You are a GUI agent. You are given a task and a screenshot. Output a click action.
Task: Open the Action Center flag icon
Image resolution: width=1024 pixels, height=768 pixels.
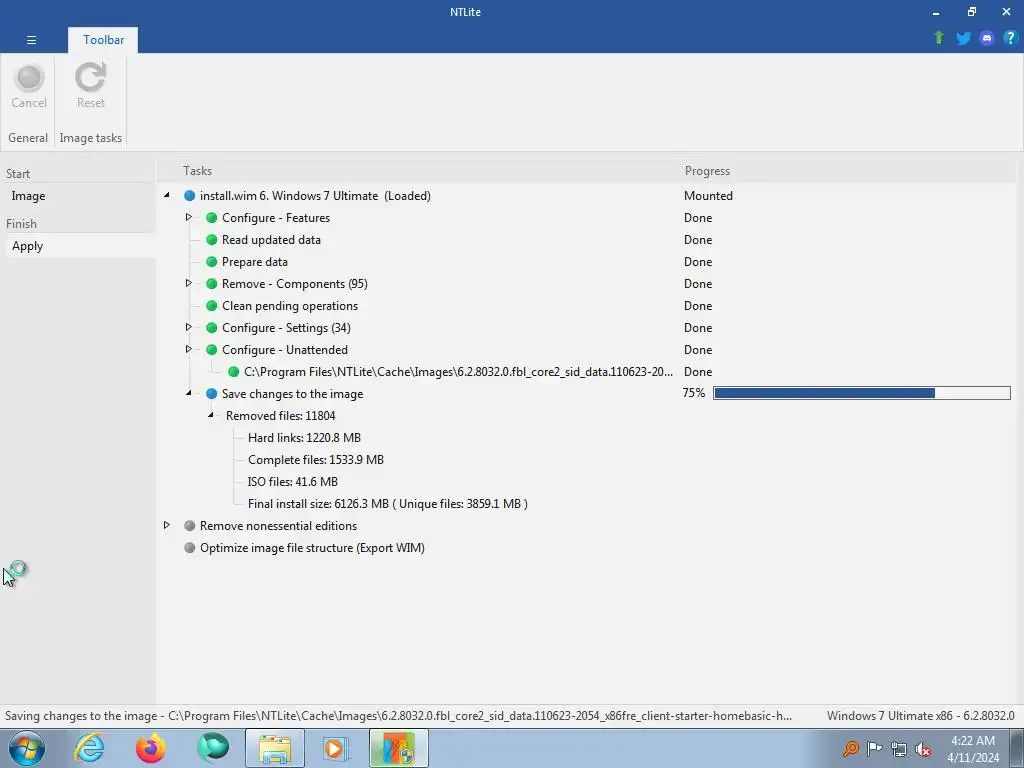point(874,749)
